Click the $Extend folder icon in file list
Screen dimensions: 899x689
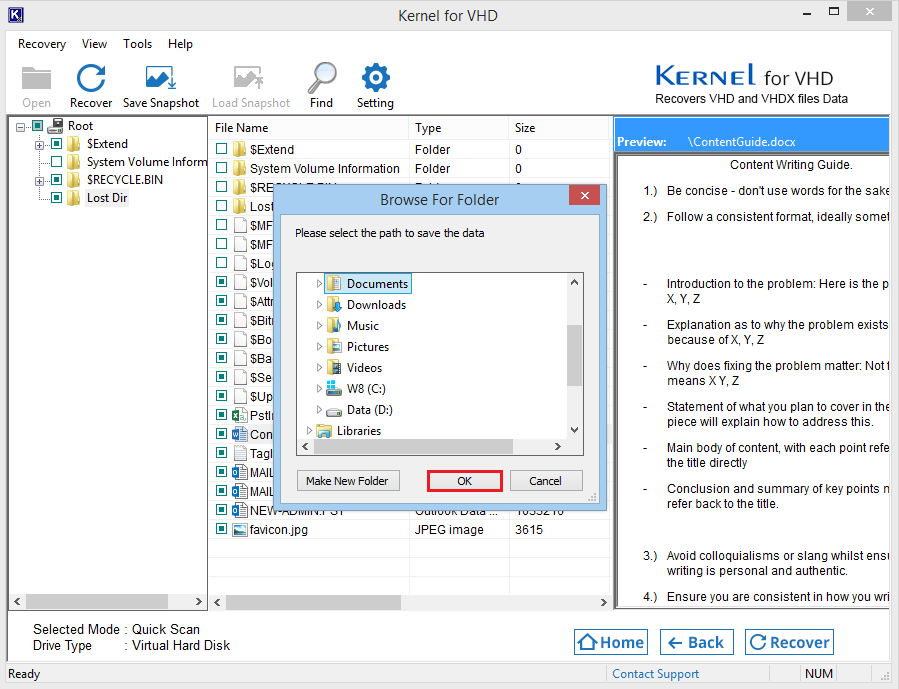[240, 150]
